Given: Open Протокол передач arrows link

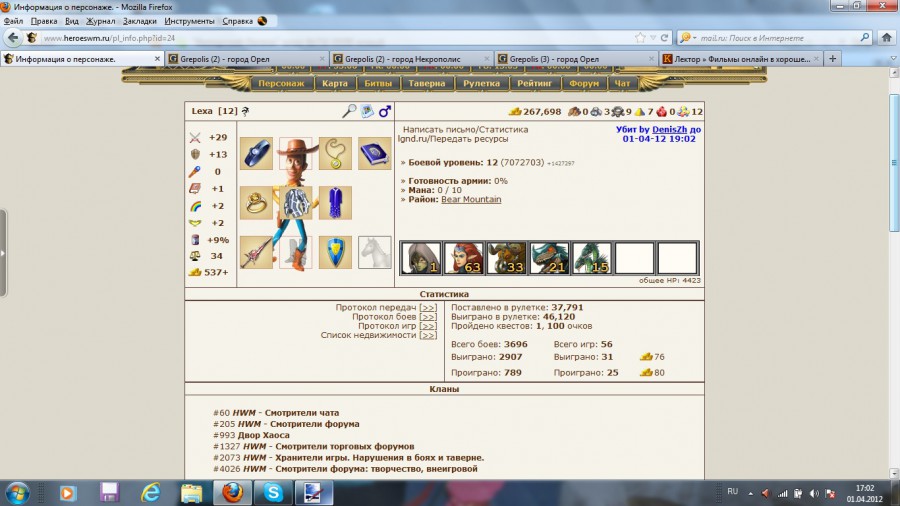Looking at the screenshot, I should click(x=428, y=308).
